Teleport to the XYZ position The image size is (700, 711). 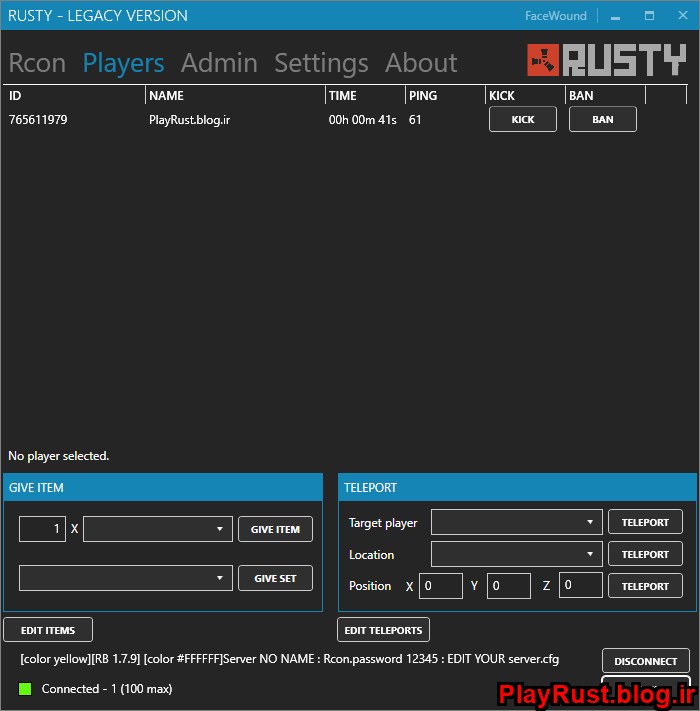click(x=645, y=586)
